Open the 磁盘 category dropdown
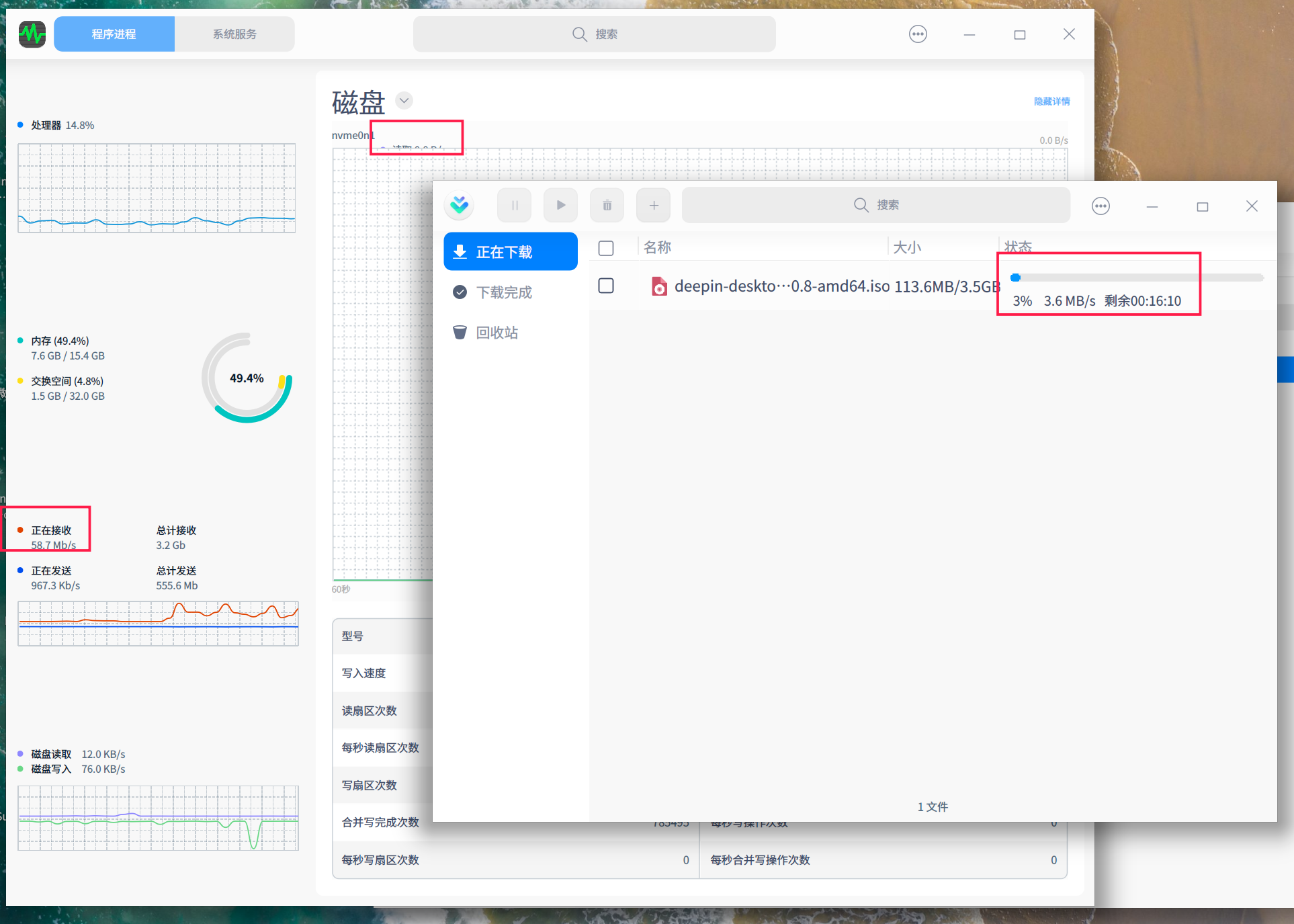Screen dimensions: 1294x924 click(404, 101)
